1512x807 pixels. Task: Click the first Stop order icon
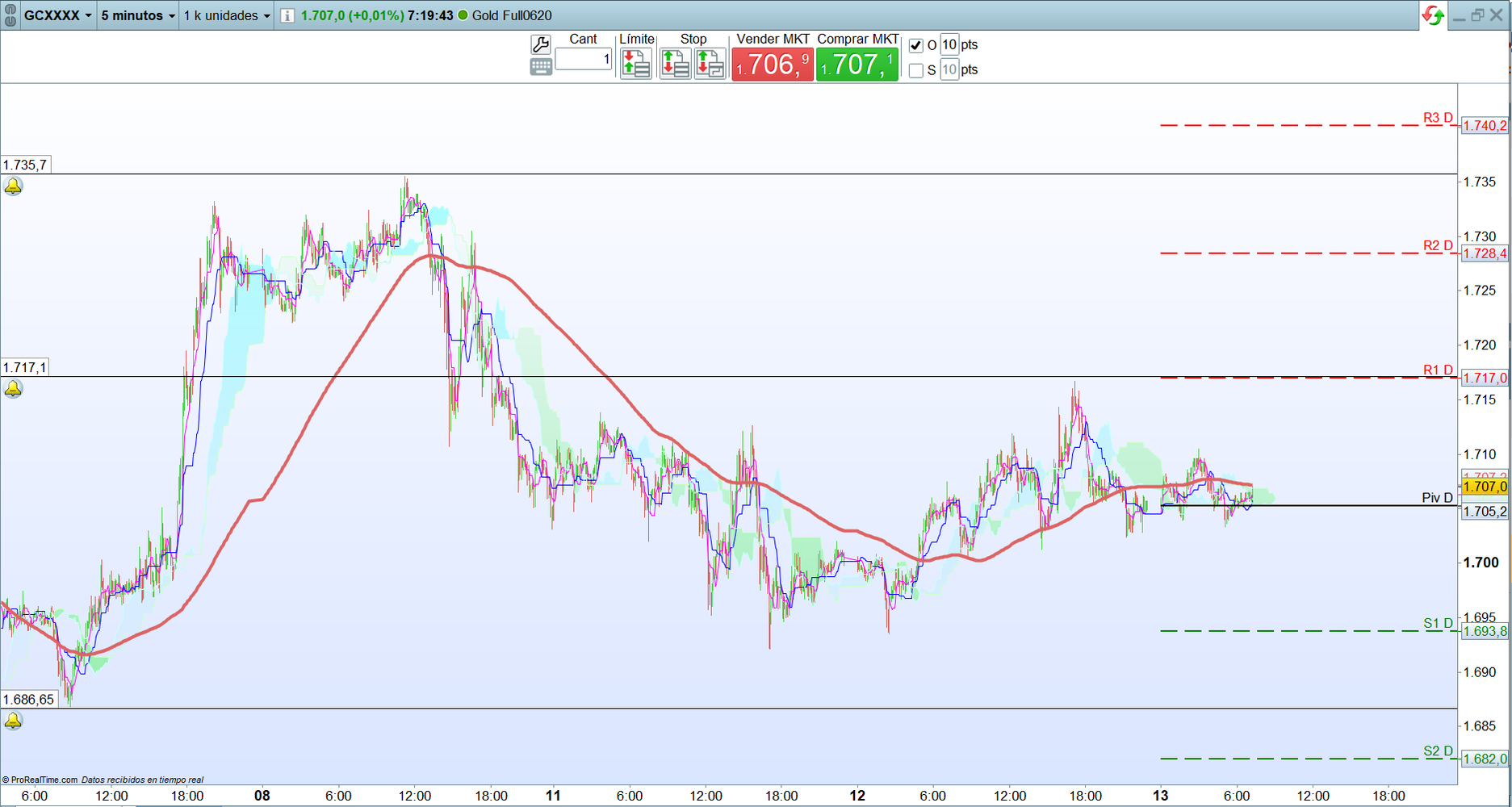(x=675, y=64)
